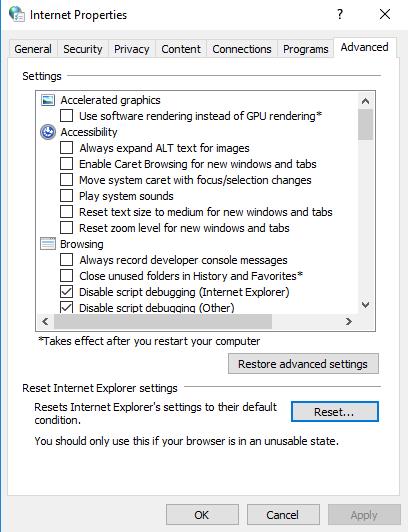Screen dimensions: 408x532
Task: Tick Always expand ALT text for images
Action: (66, 148)
